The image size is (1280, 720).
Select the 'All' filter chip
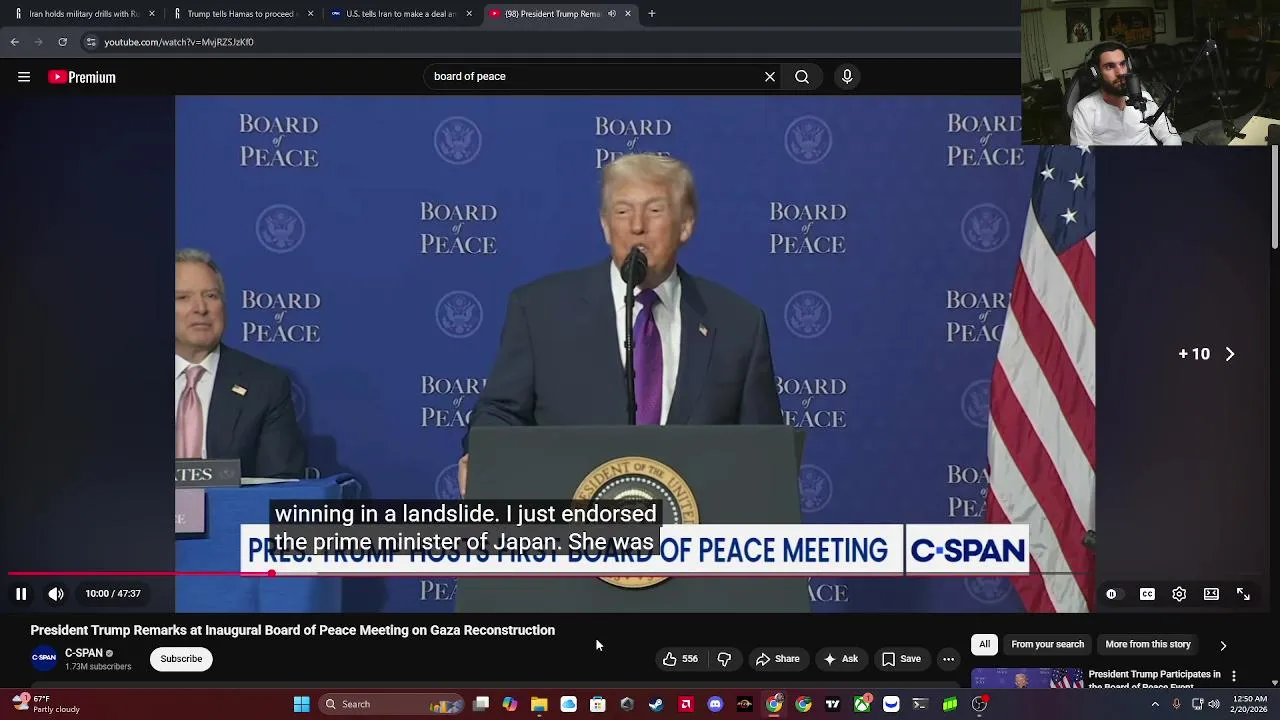(x=984, y=644)
